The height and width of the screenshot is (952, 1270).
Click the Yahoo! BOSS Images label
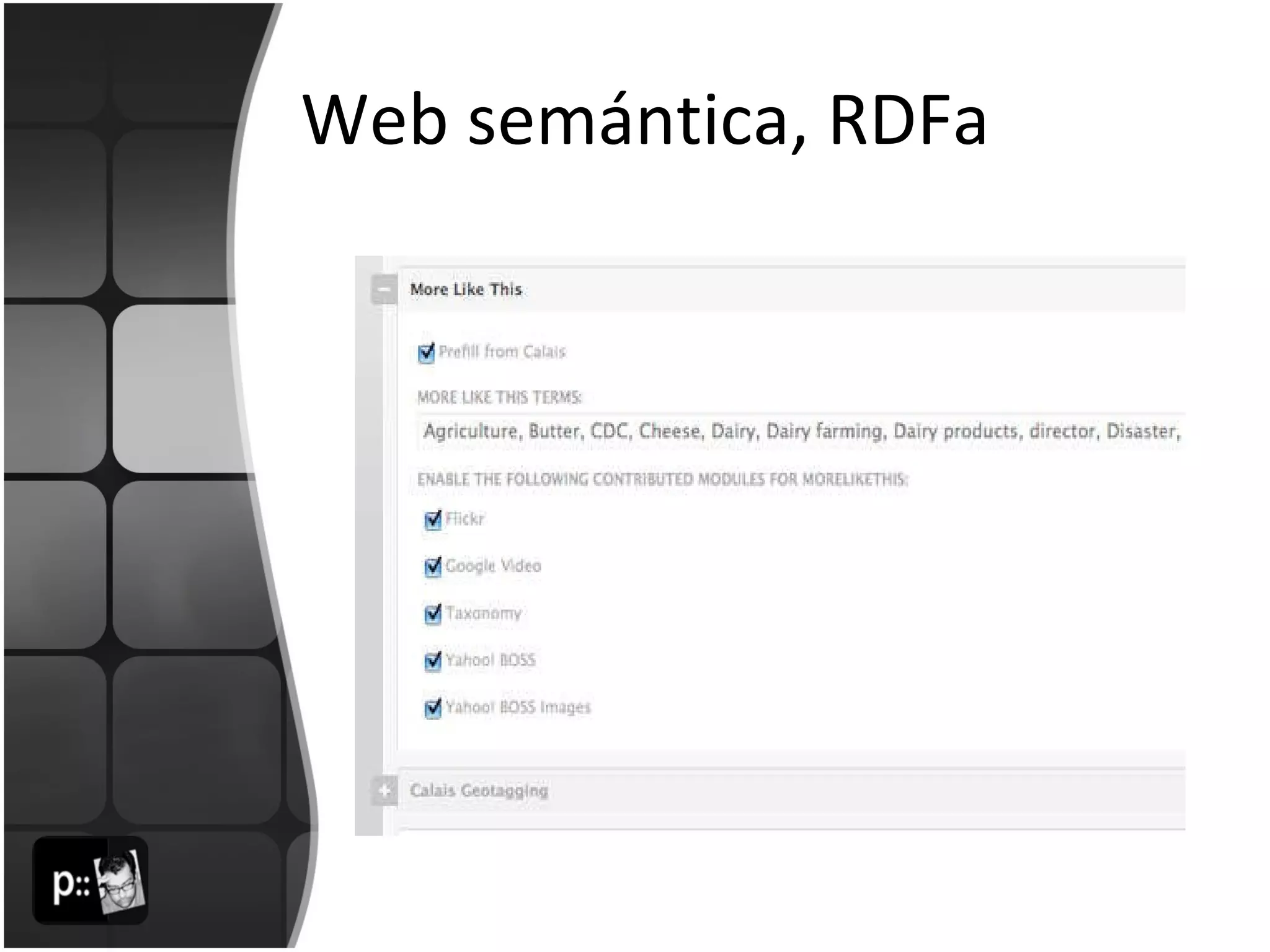(x=518, y=707)
